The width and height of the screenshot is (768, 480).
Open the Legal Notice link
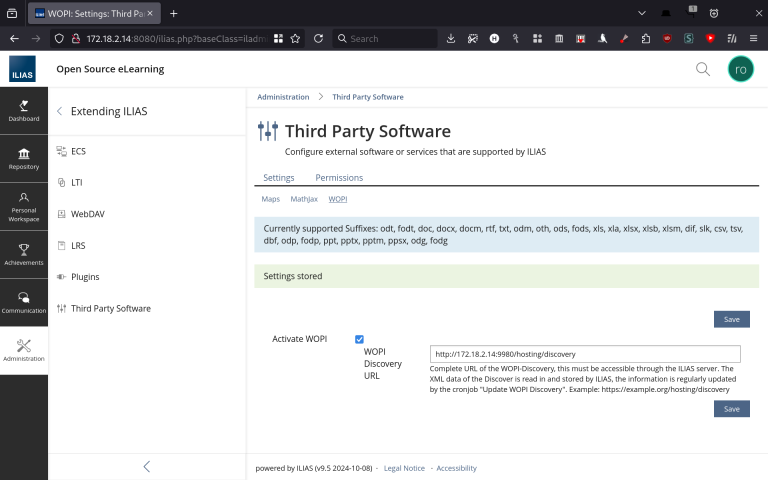tap(404, 468)
